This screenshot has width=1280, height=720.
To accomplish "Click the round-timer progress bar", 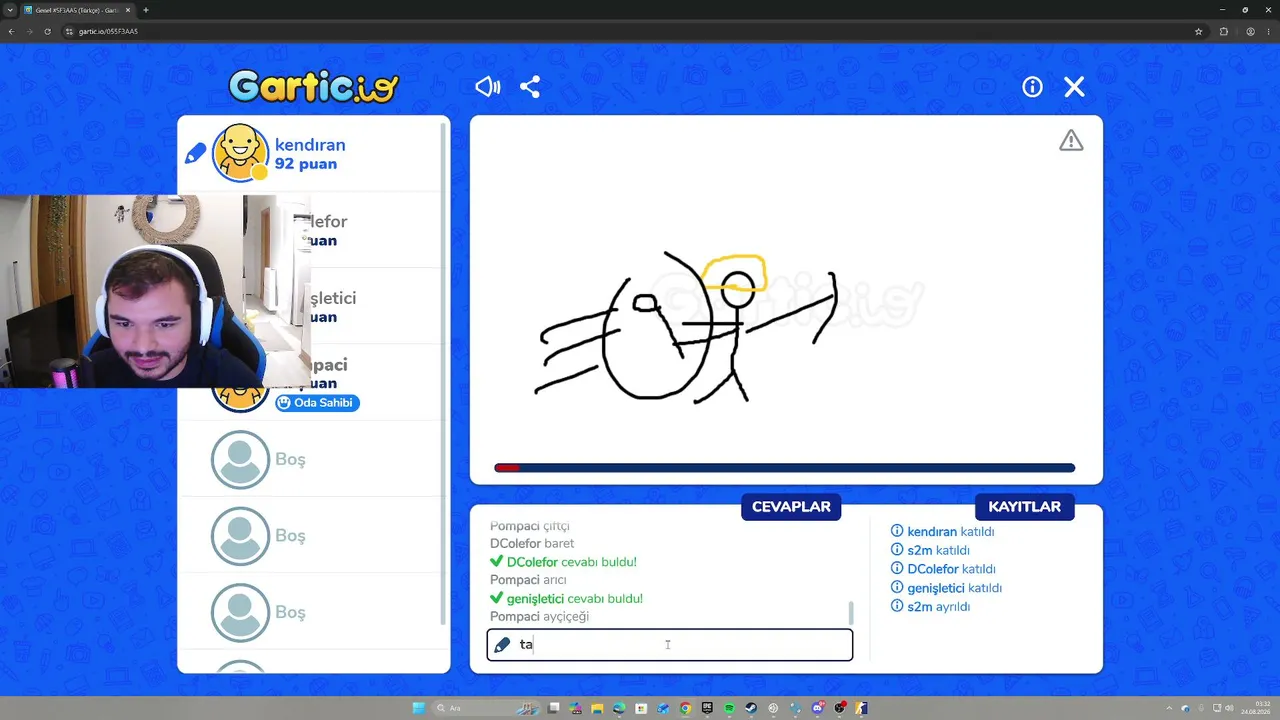I will 785,468.
